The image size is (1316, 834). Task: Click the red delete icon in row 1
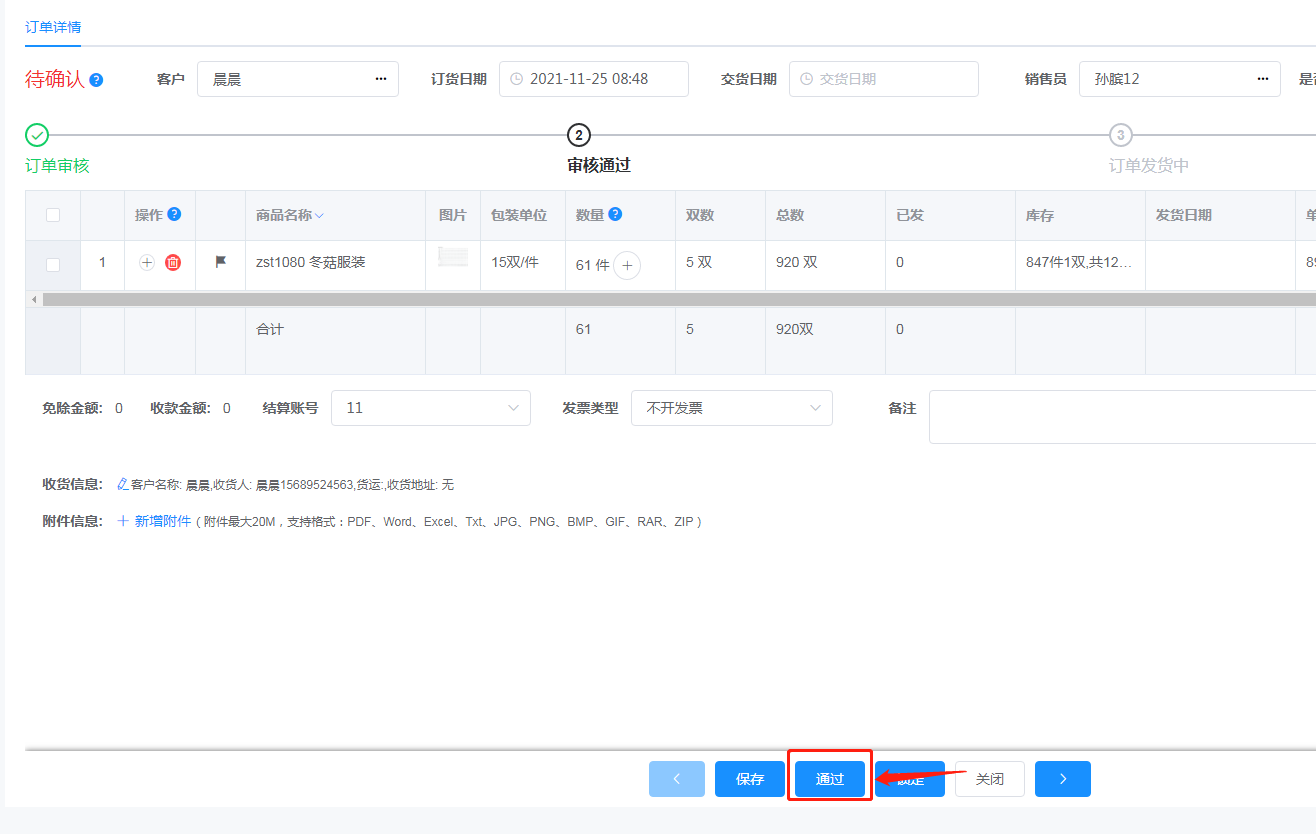coord(173,263)
